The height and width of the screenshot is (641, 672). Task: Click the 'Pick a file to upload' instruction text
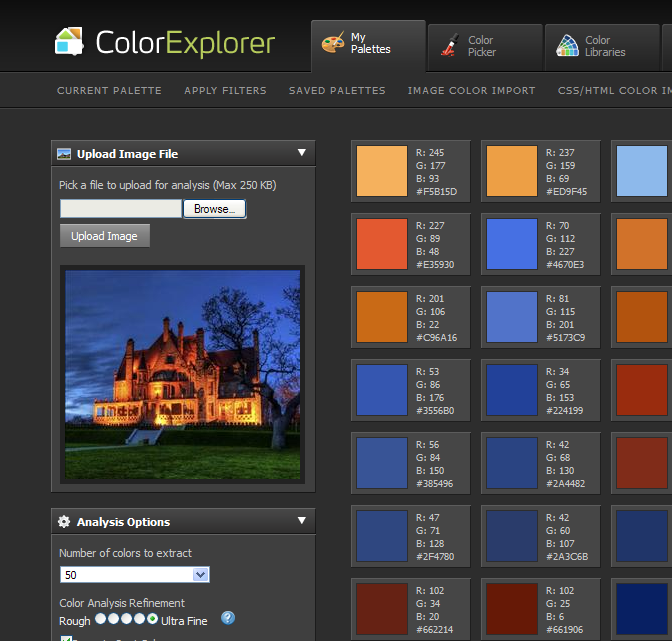coord(168,185)
